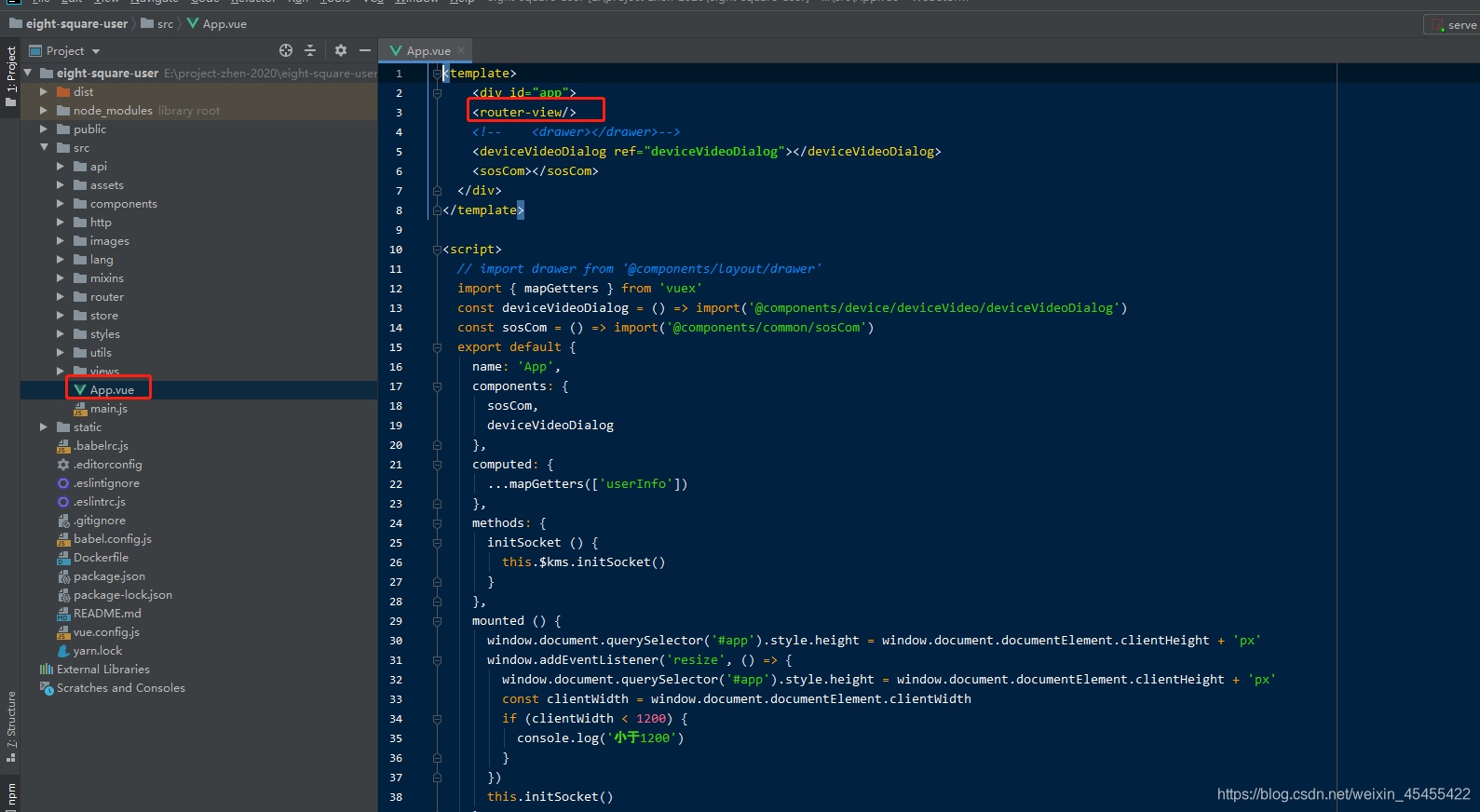Expand the dist folder
The image size is (1480, 812).
(x=44, y=91)
